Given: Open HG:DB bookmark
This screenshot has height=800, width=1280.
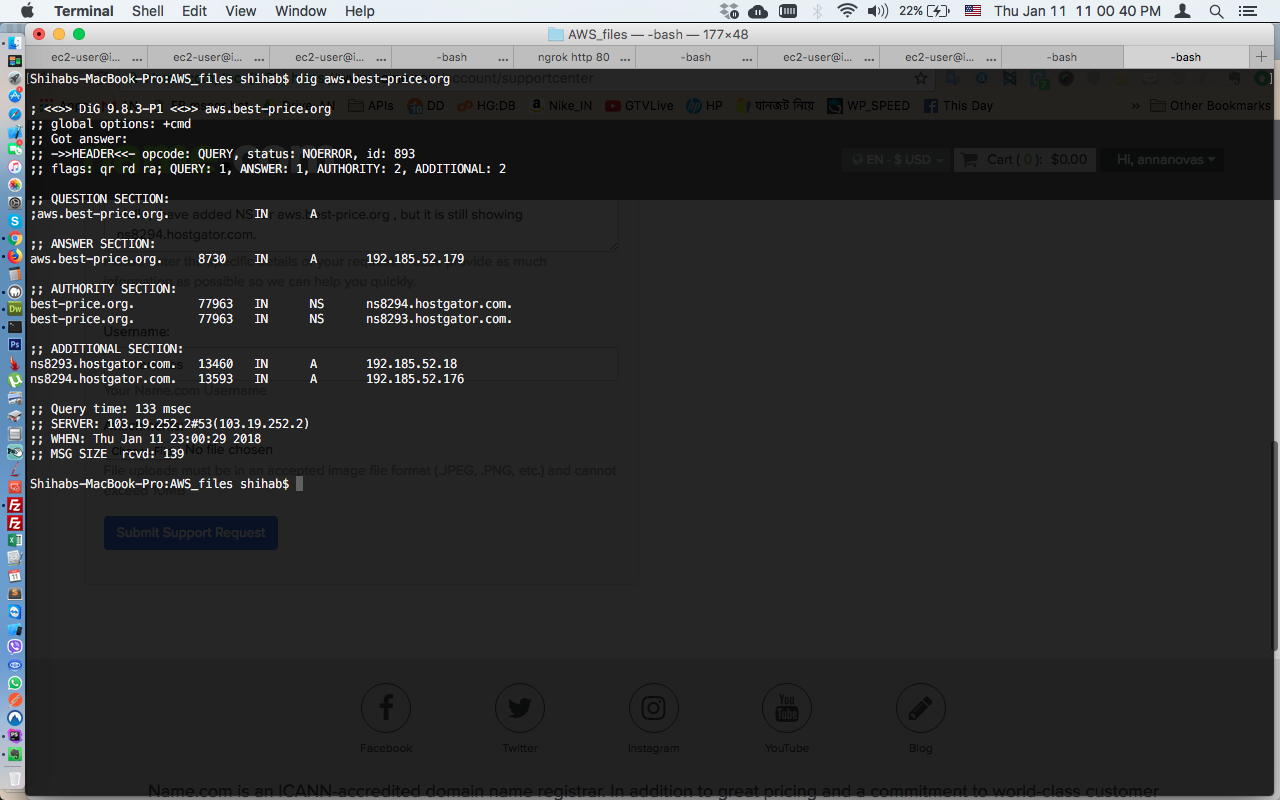Looking at the screenshot, I should [x=487, y=105].
